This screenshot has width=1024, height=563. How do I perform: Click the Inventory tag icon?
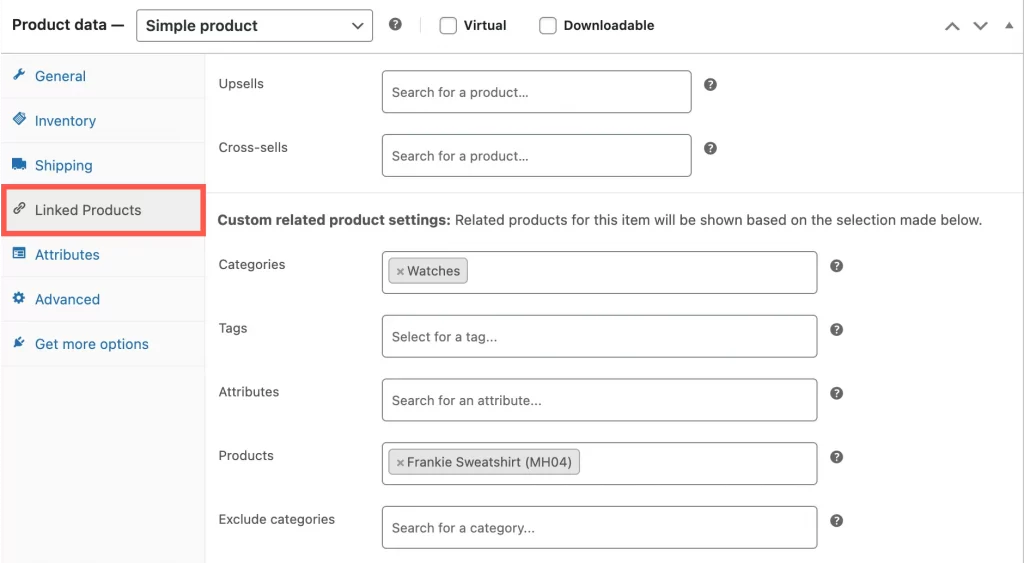[x=19, y=119]
